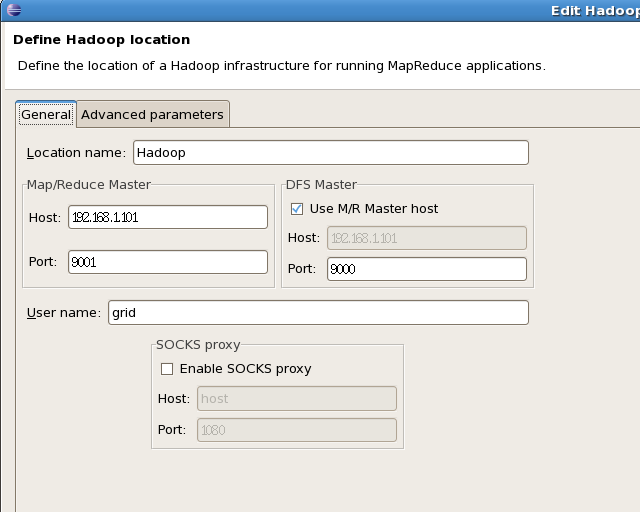The width and height of the screenshot is (640, 512).
Task: Enable the SOCKS proxy checkbox
Action: [167, 369]
